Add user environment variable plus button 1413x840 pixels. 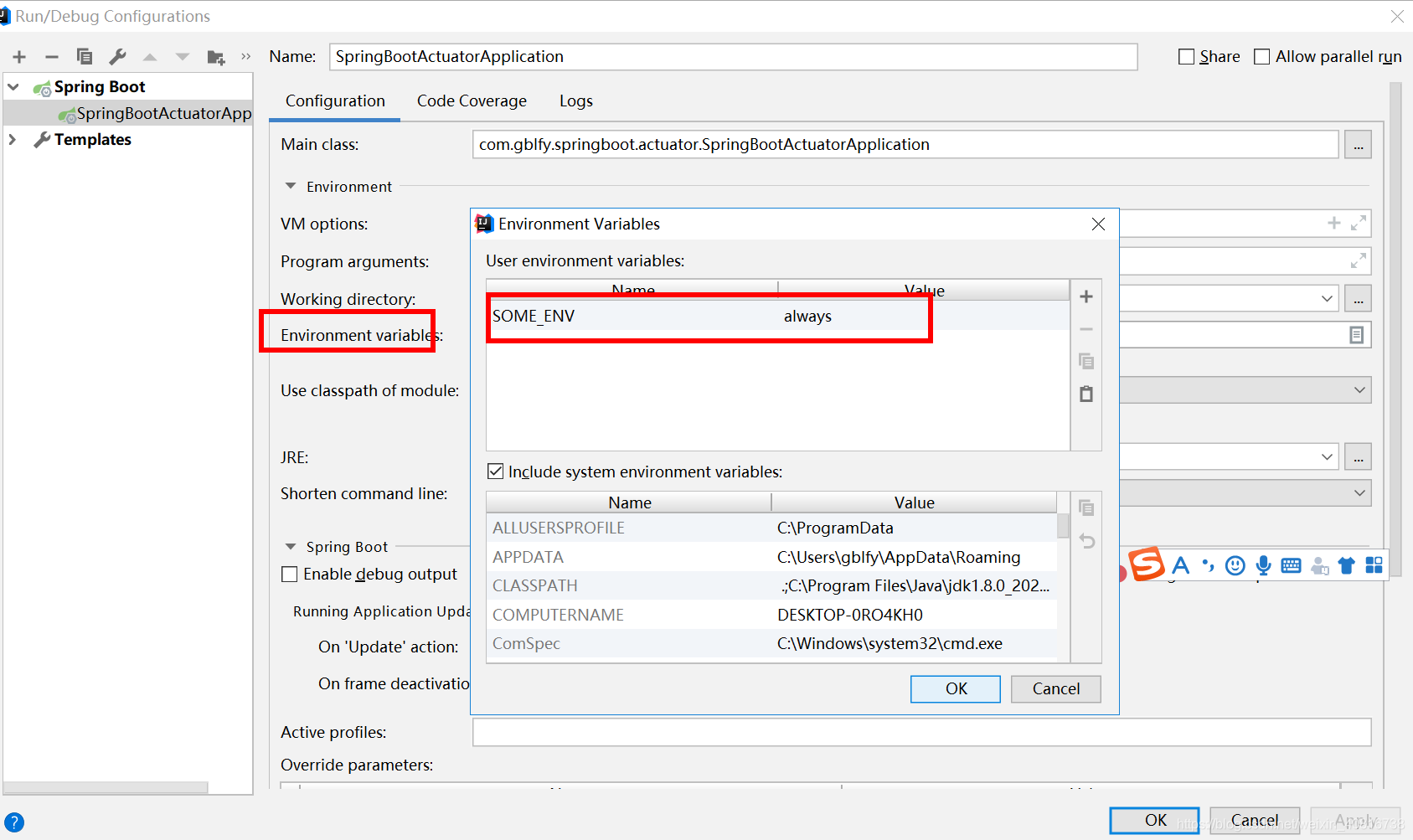(x=1086, y=296)
